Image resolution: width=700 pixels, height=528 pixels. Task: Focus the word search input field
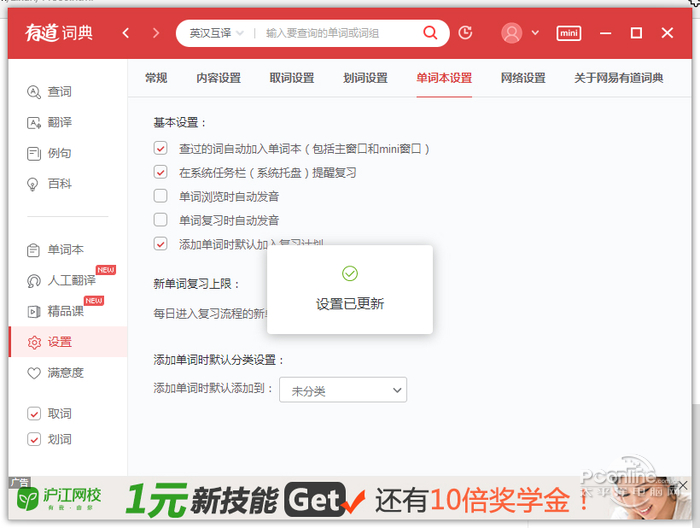[339, 33]
